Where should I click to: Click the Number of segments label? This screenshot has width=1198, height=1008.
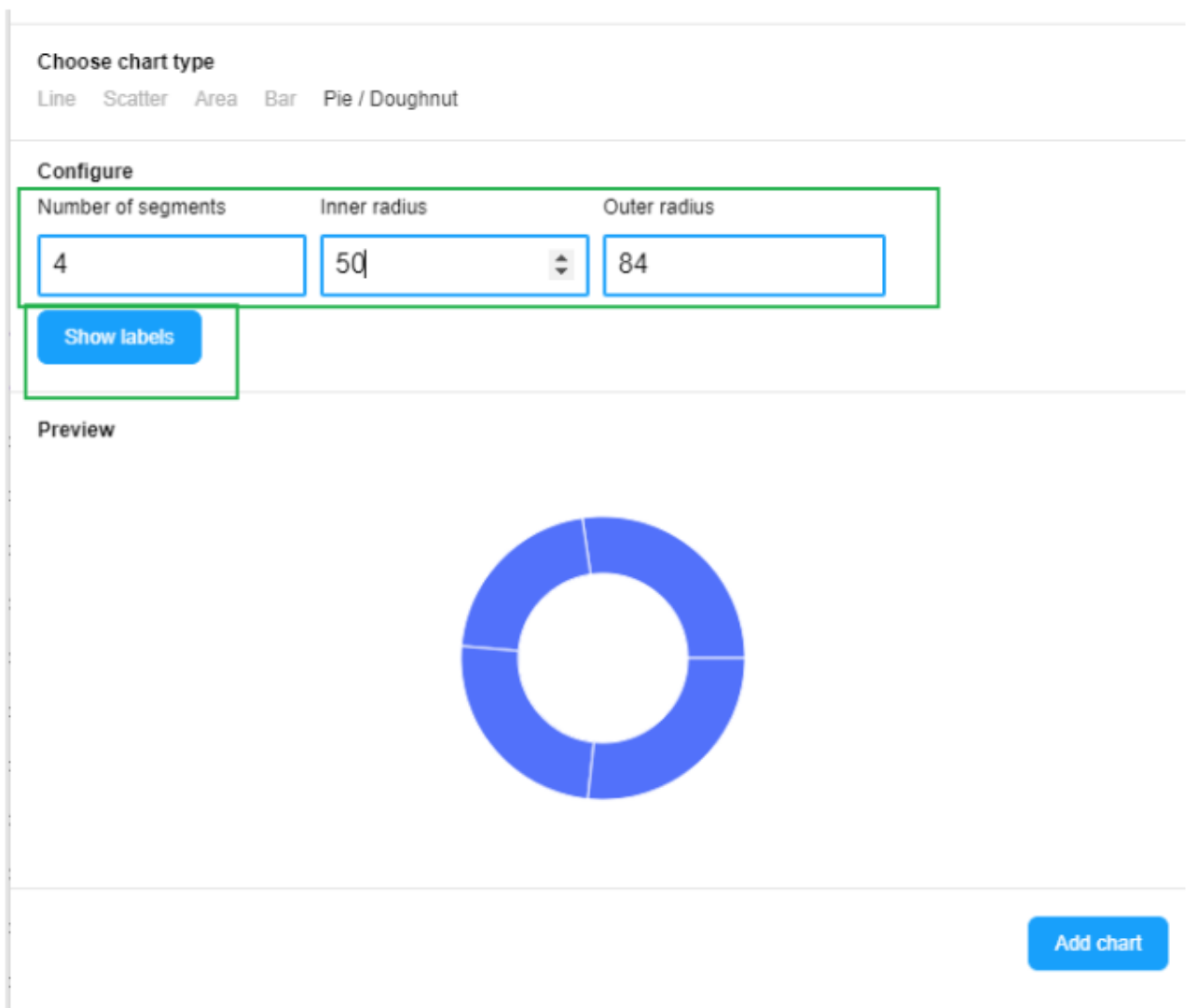(x=131, y=207)
